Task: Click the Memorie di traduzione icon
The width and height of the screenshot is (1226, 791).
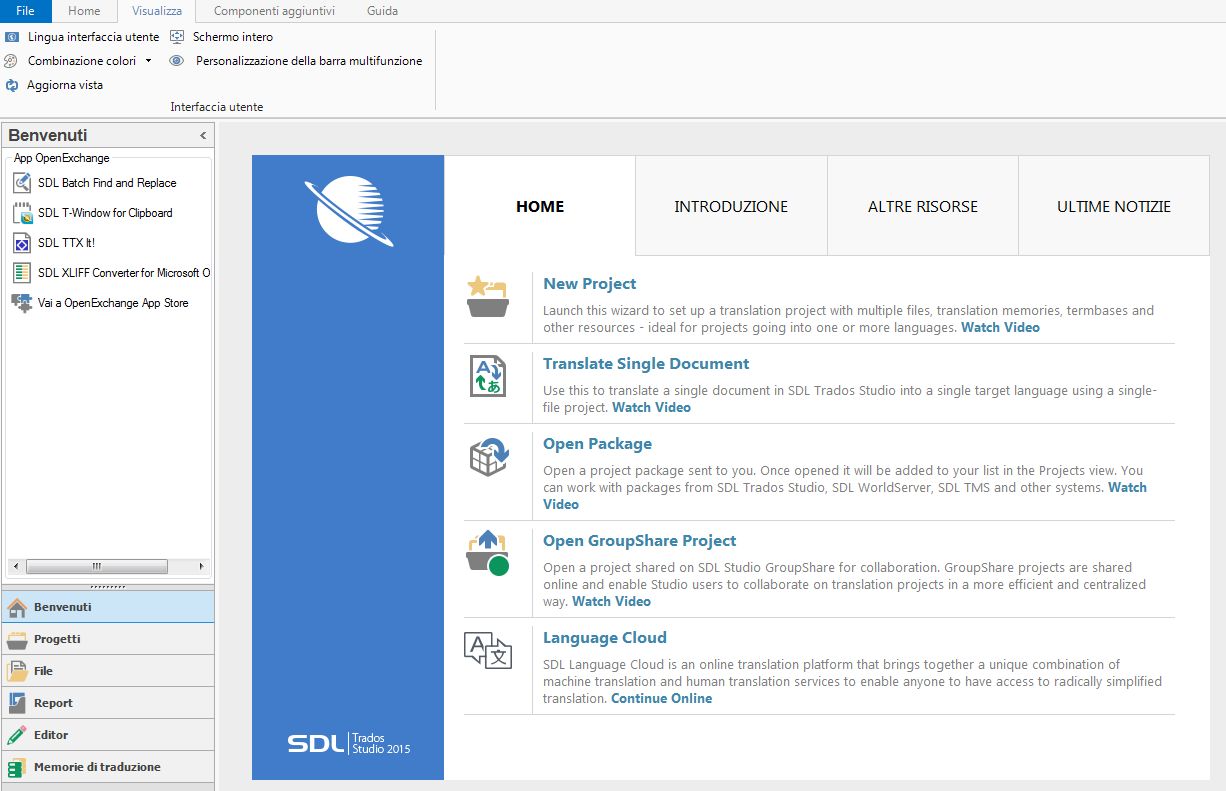Action: tap(17, 767)
